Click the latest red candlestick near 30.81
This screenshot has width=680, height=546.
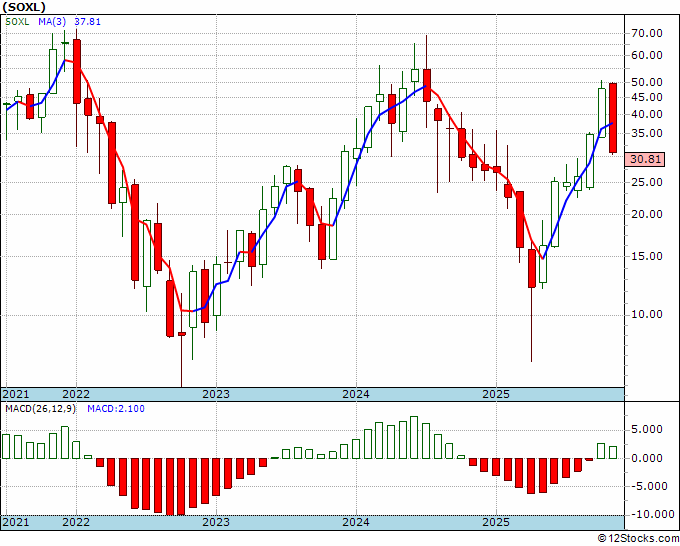[613, 118]
